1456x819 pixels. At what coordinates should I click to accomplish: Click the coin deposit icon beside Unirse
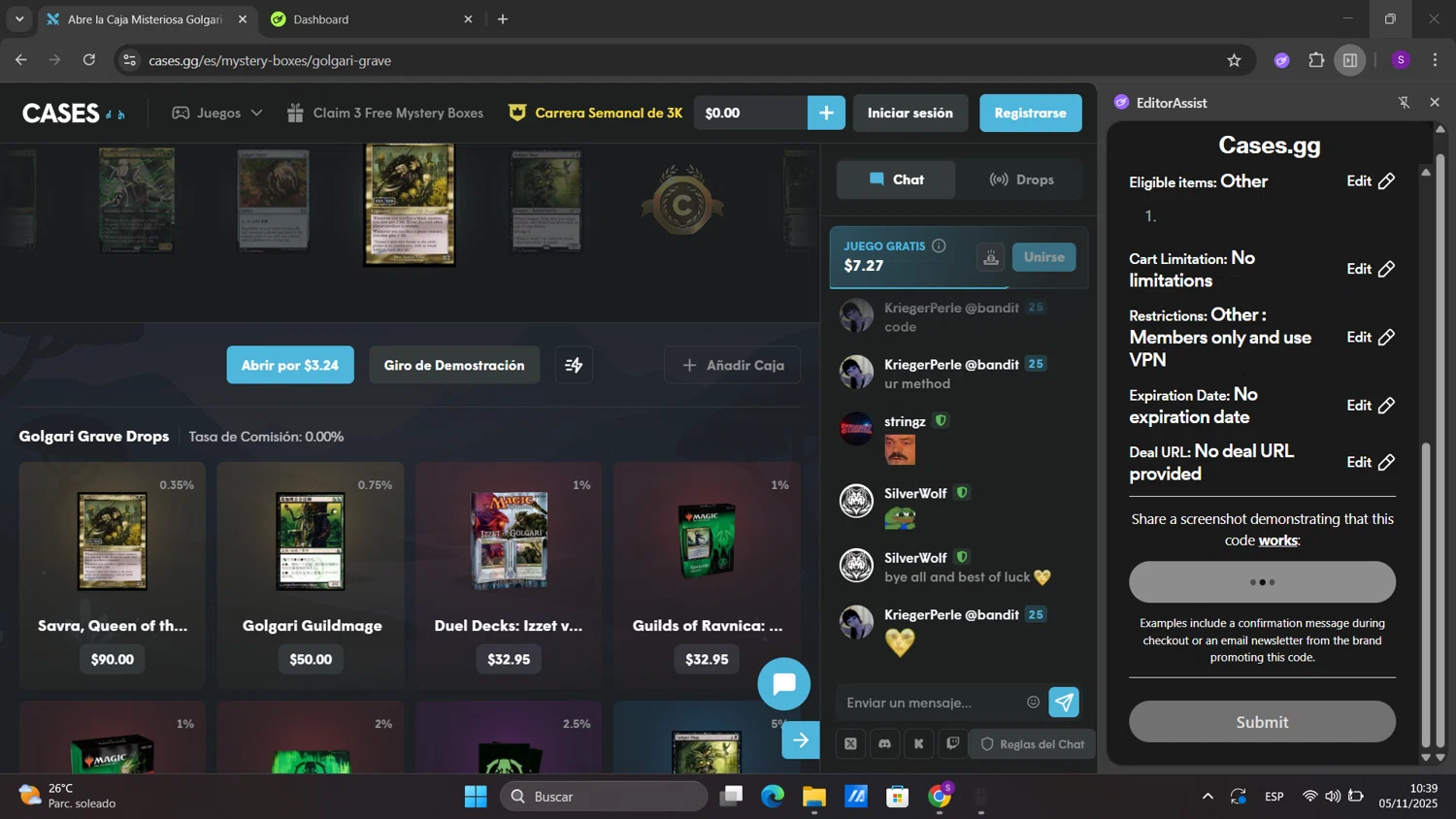991,257
